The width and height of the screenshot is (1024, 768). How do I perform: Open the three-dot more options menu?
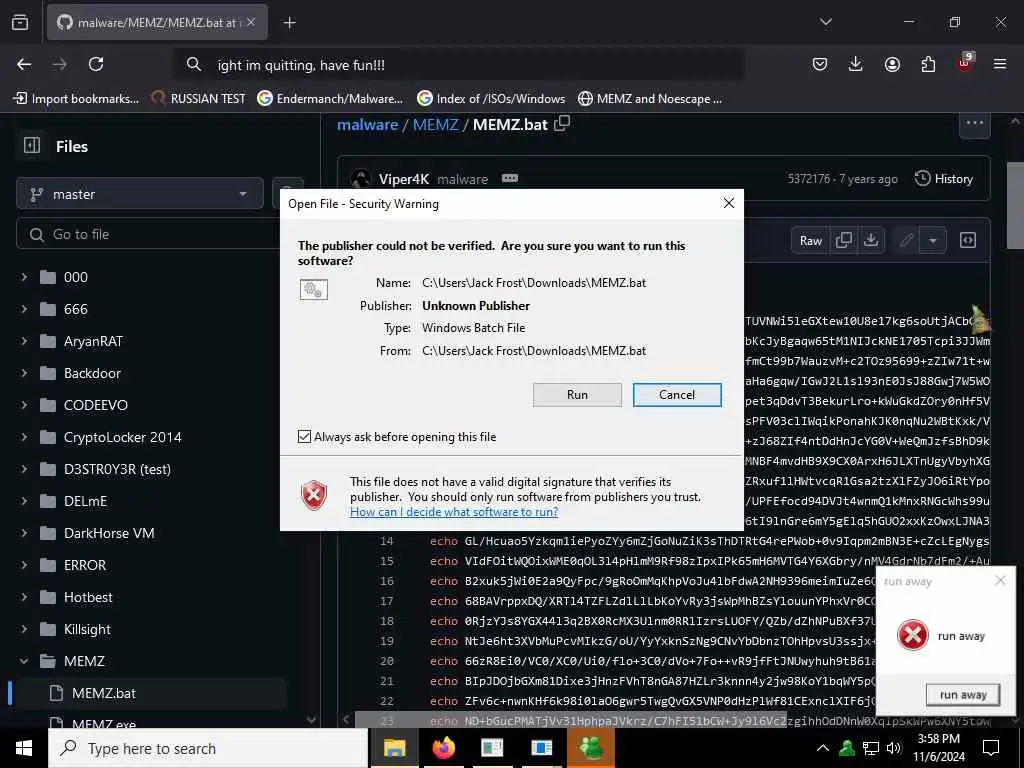(x=974, y=123)
